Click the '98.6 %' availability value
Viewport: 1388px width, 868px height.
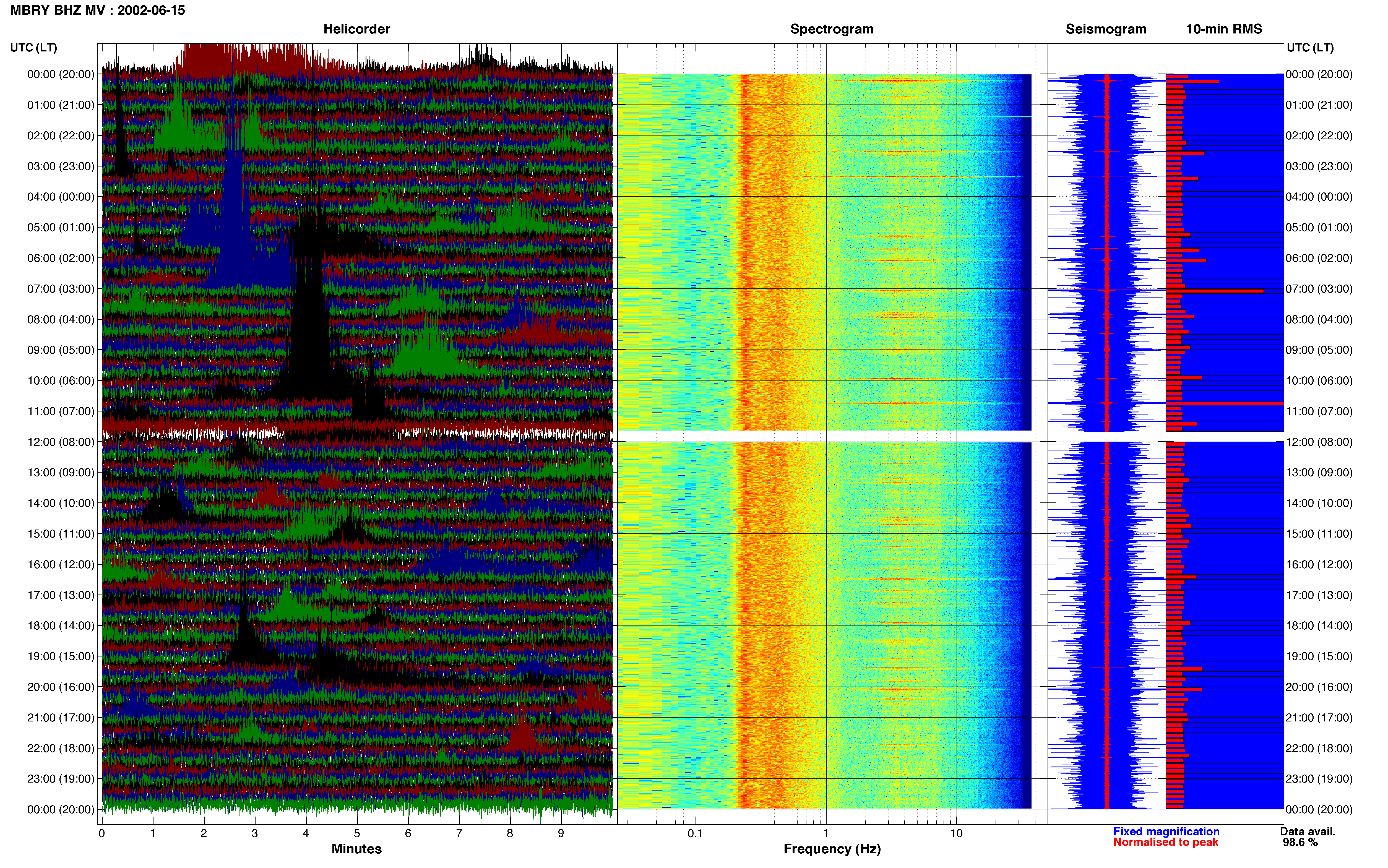(x=1300, y=843)
